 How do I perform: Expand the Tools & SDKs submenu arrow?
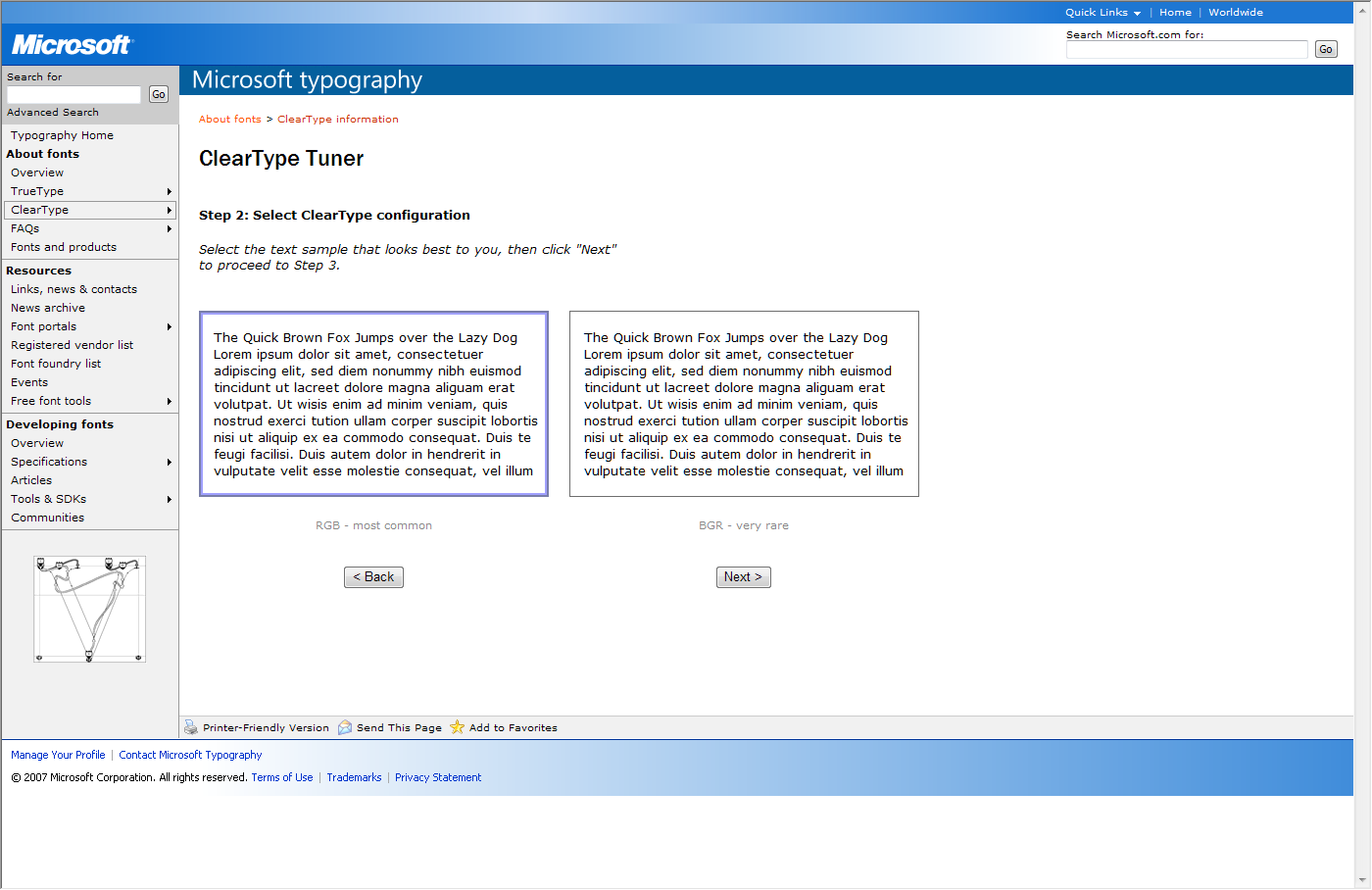point(170,500)
